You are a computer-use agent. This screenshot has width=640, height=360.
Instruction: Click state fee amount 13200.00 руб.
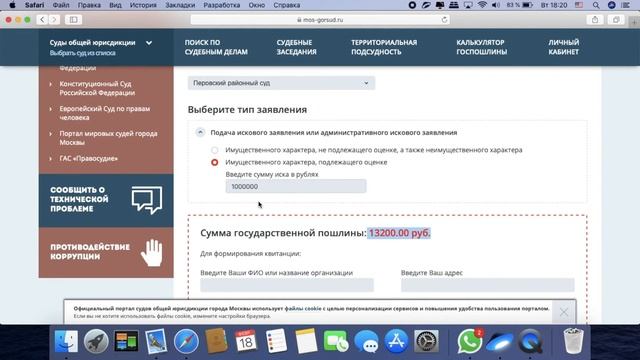[x=399, y=233]
